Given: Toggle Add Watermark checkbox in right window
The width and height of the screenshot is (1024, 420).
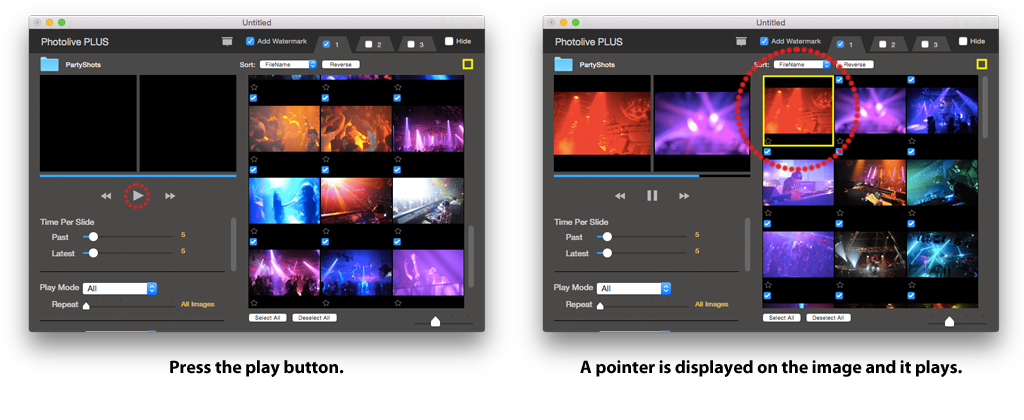Looking at the screenshot, I should point(764,41).
